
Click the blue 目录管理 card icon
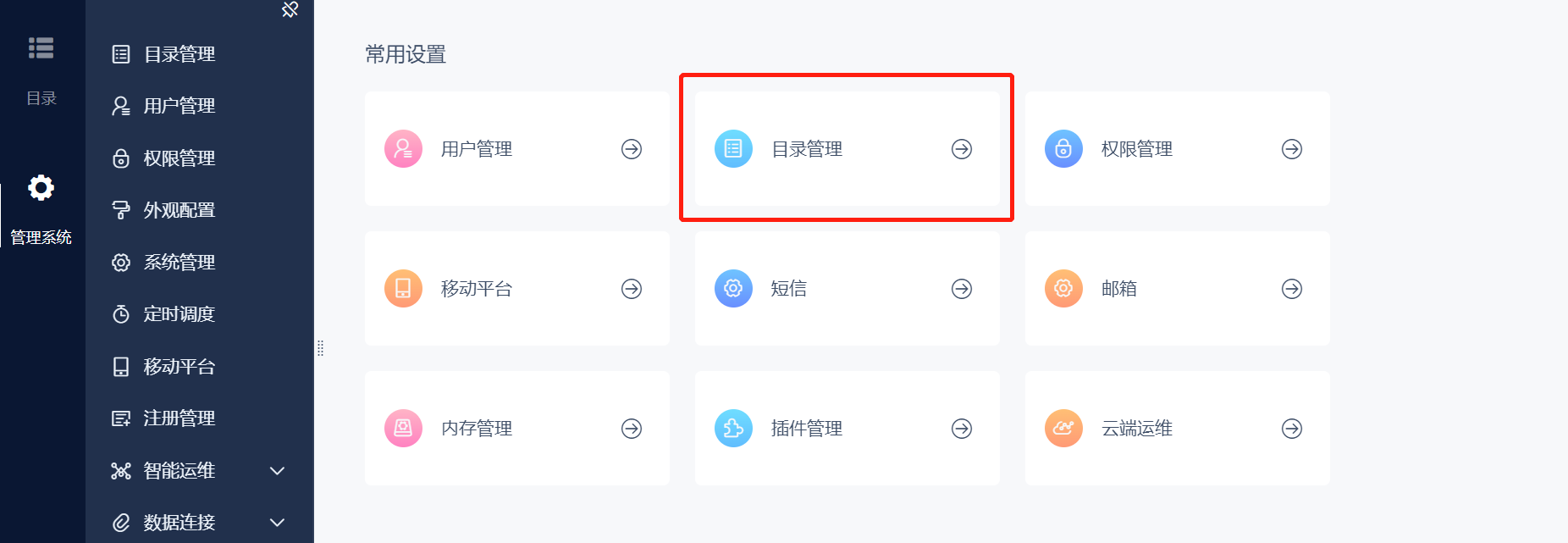(x=733, y=149)
